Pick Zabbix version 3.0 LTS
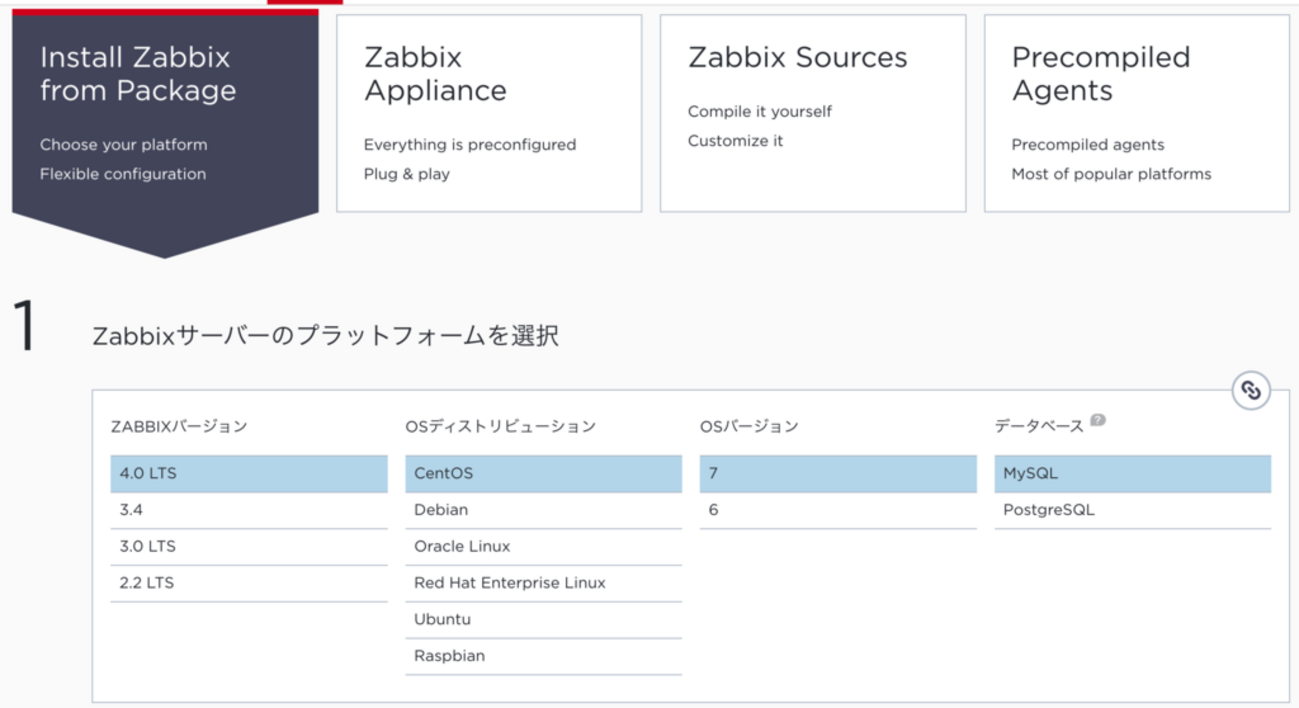The height and width of the screenshot is (708, 1299). click(x=249, y=547)
